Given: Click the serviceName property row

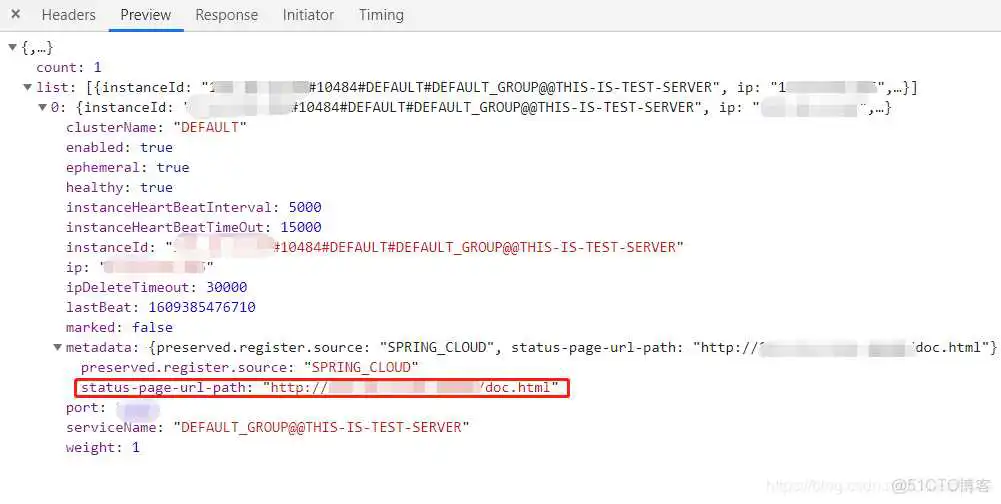Looking at the screenshot, I should (x=267, y=427).
